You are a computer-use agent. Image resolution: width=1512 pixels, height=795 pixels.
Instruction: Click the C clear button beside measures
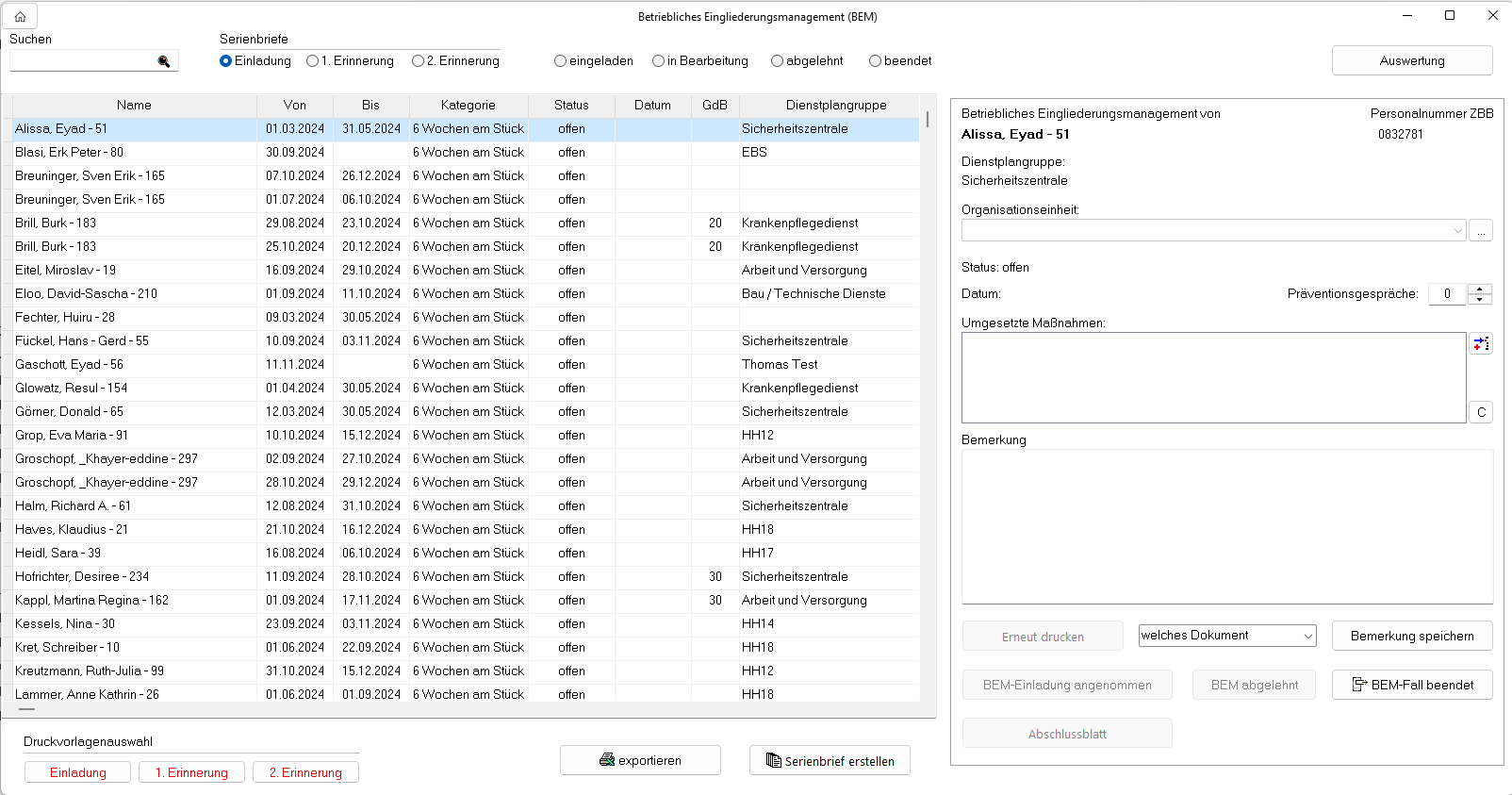click(1480, 412)
